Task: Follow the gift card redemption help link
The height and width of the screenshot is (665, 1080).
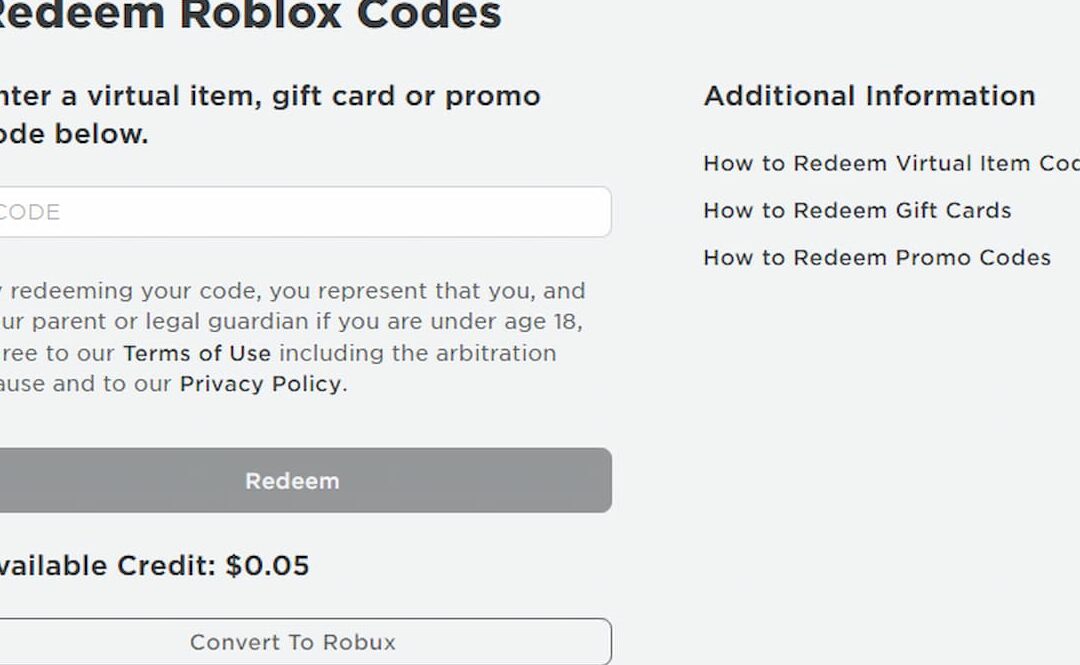Action: click(857, 210)
